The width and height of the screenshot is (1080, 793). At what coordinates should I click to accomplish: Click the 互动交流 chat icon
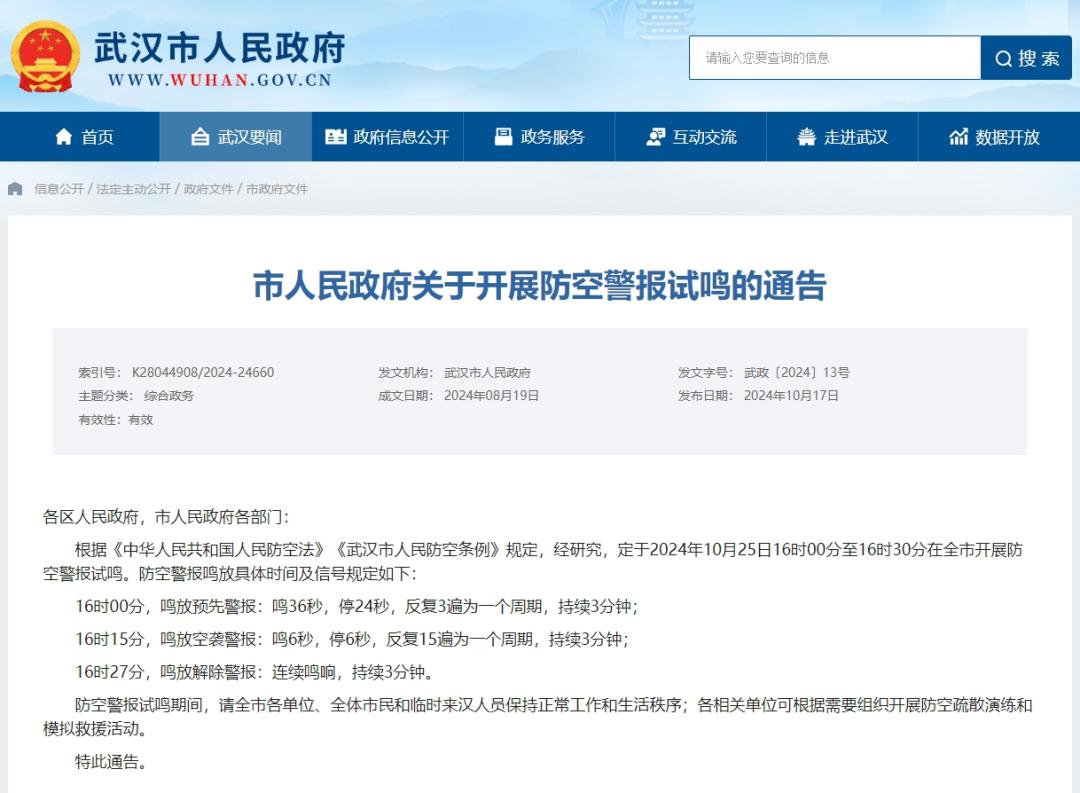(655, 137)
